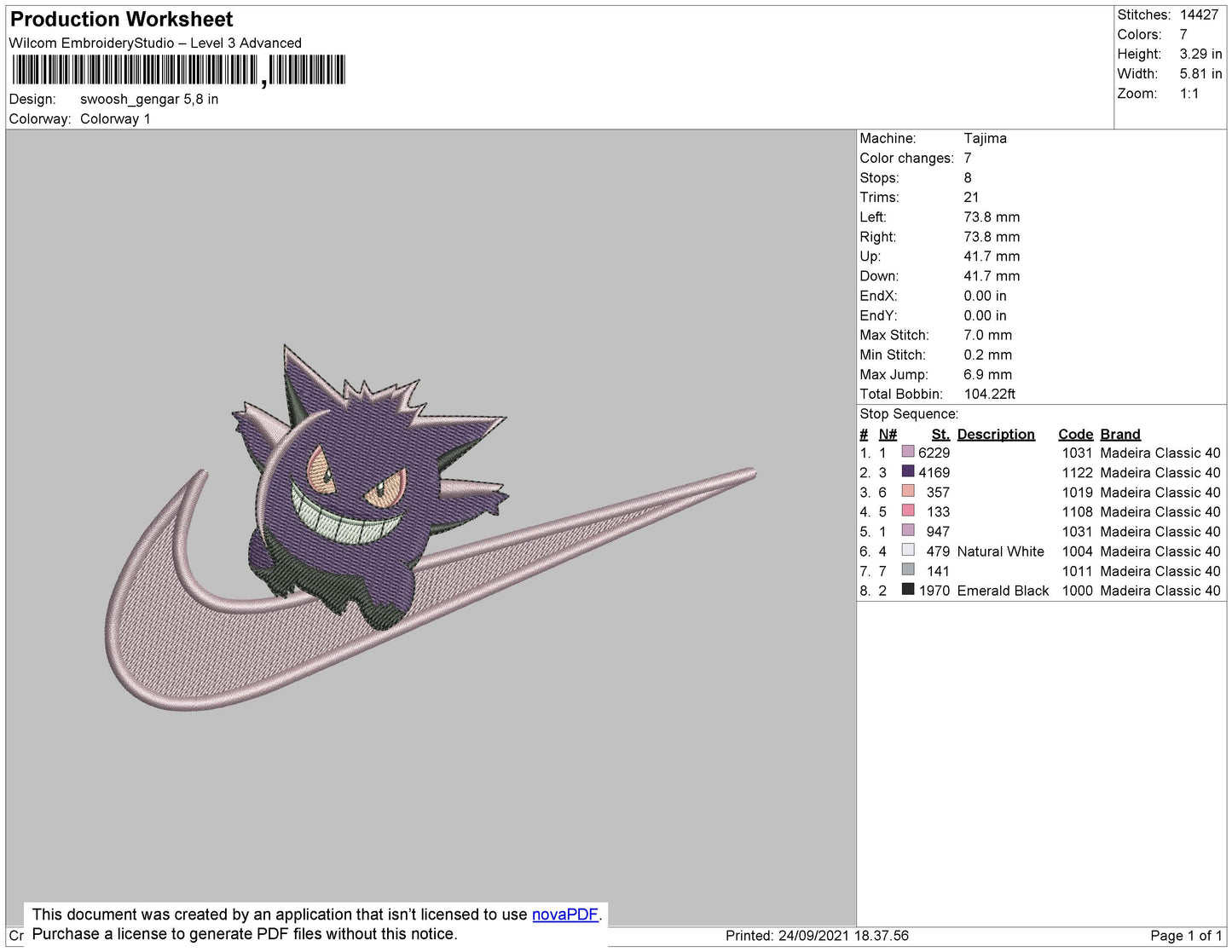This screenshot has width=1232, height=952.
Task: Click the Code column header
Action: tap(1074, 434)
